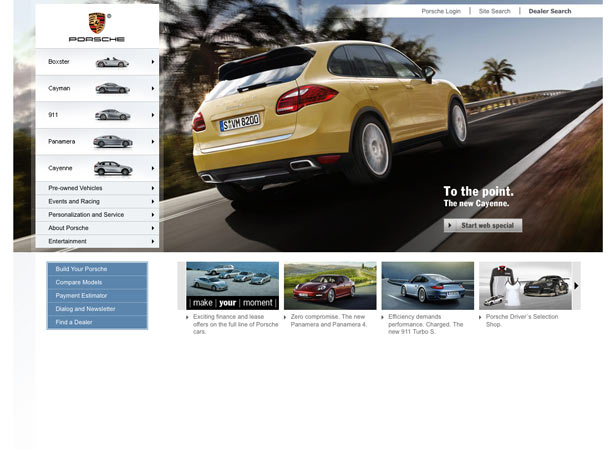Click the carousel next arrow

tap(576, 286)
